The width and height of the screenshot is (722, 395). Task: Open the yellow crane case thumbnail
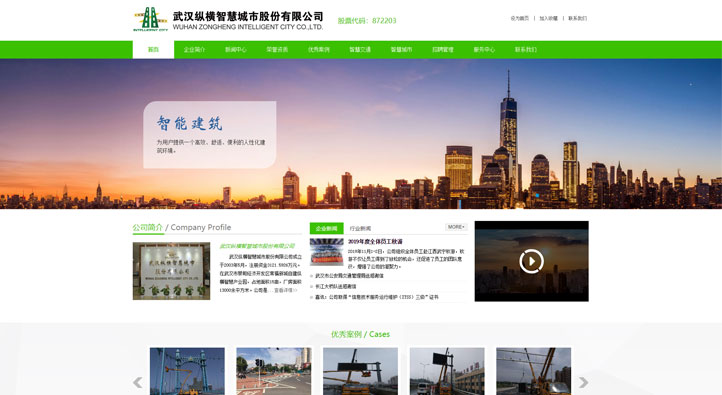[x=534, y=371]
